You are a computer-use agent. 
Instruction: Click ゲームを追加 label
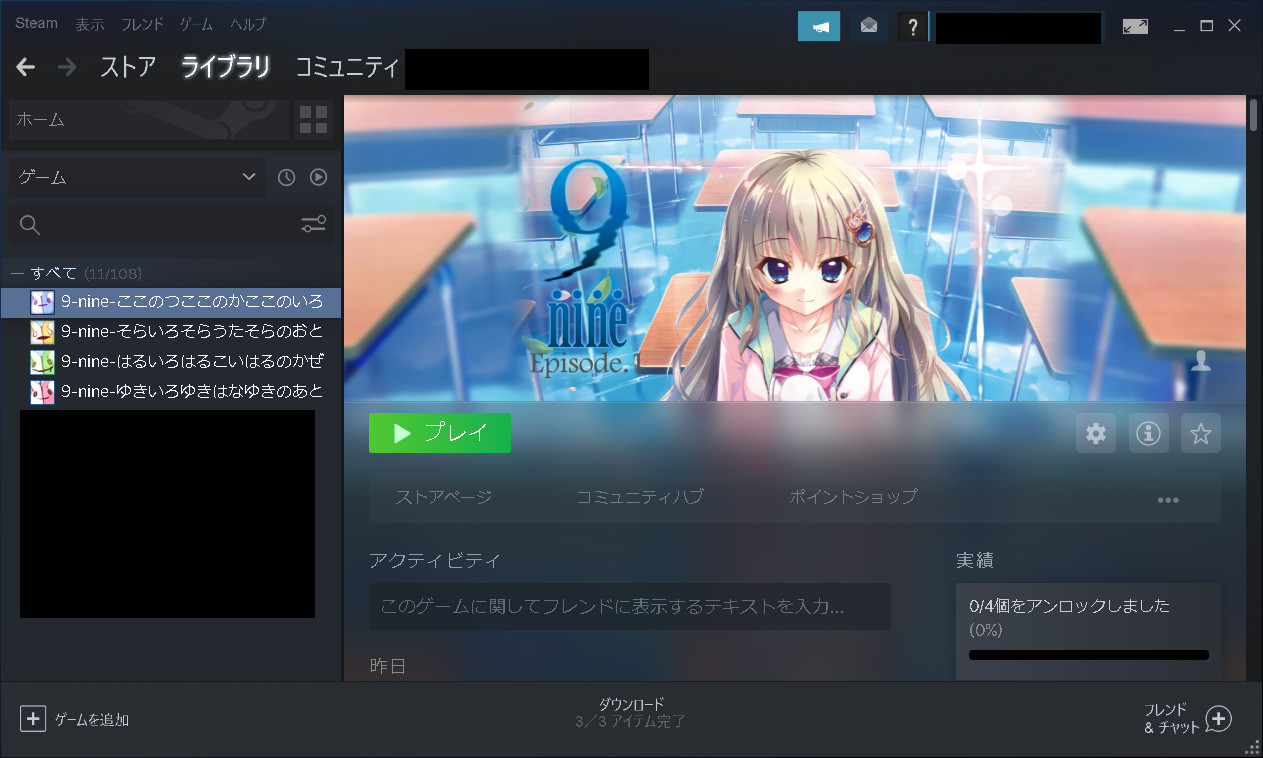91,719
